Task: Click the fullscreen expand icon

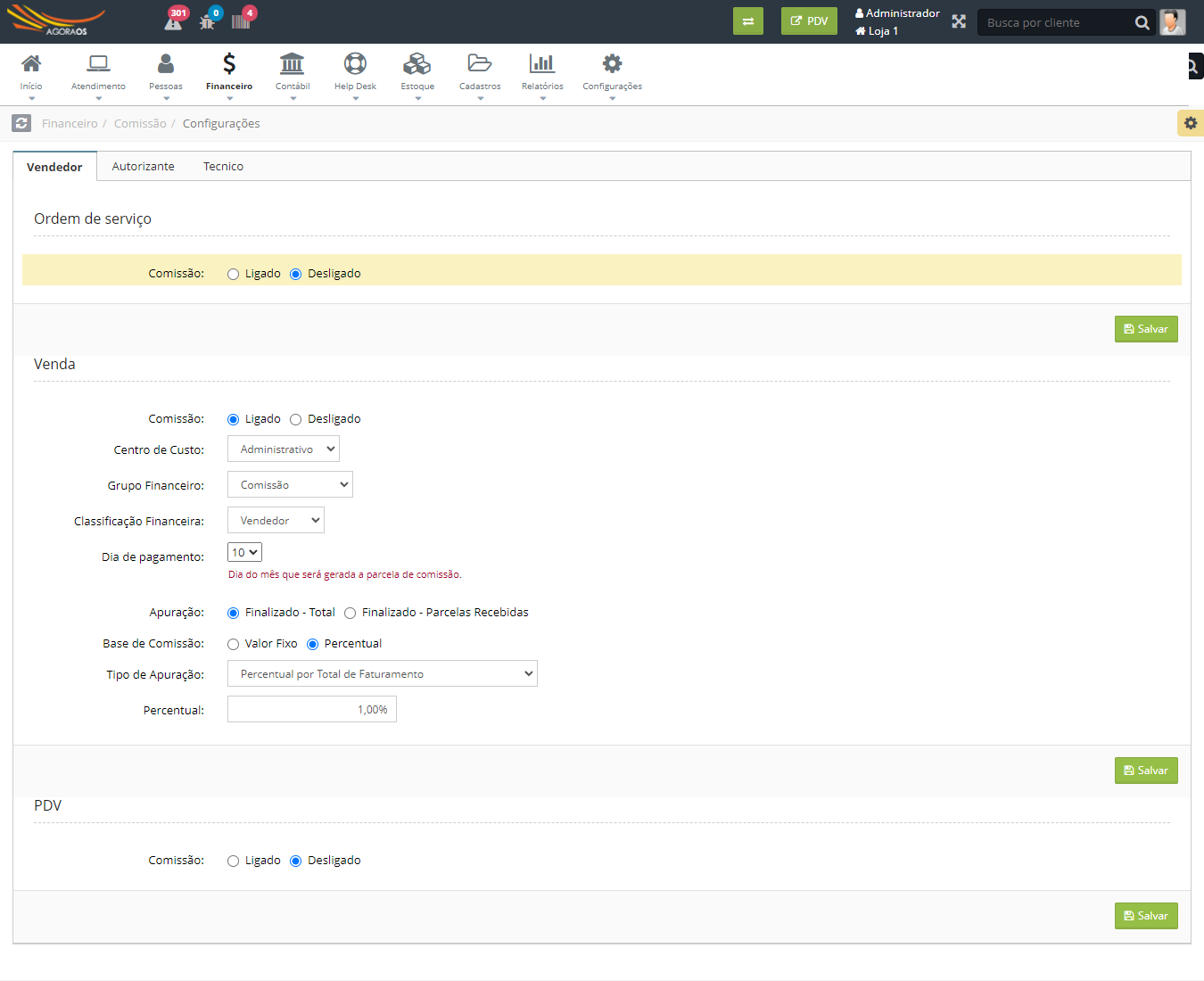Action: click(959, 21)
